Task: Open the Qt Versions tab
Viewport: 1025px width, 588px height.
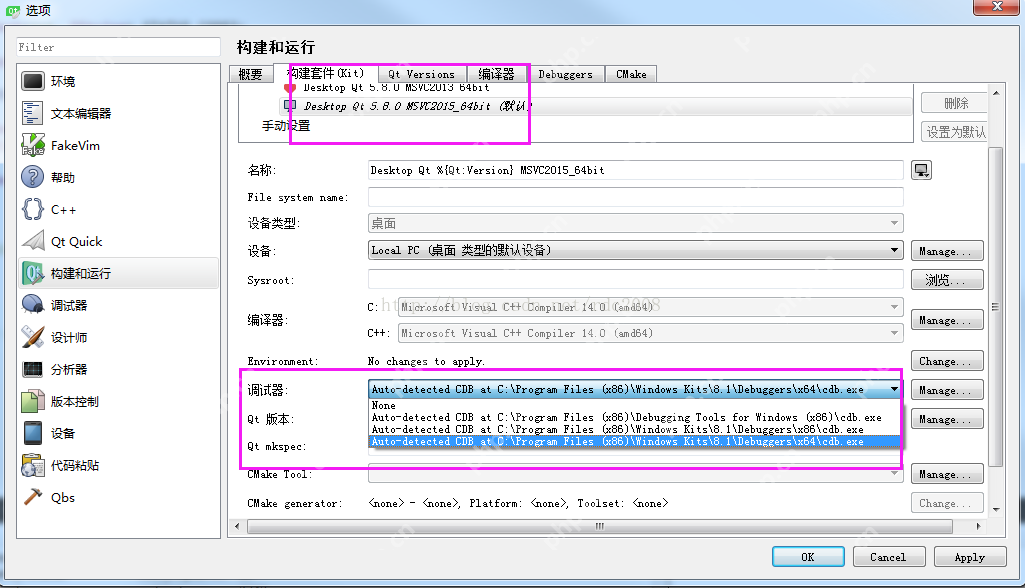Action: click(422, 75)
